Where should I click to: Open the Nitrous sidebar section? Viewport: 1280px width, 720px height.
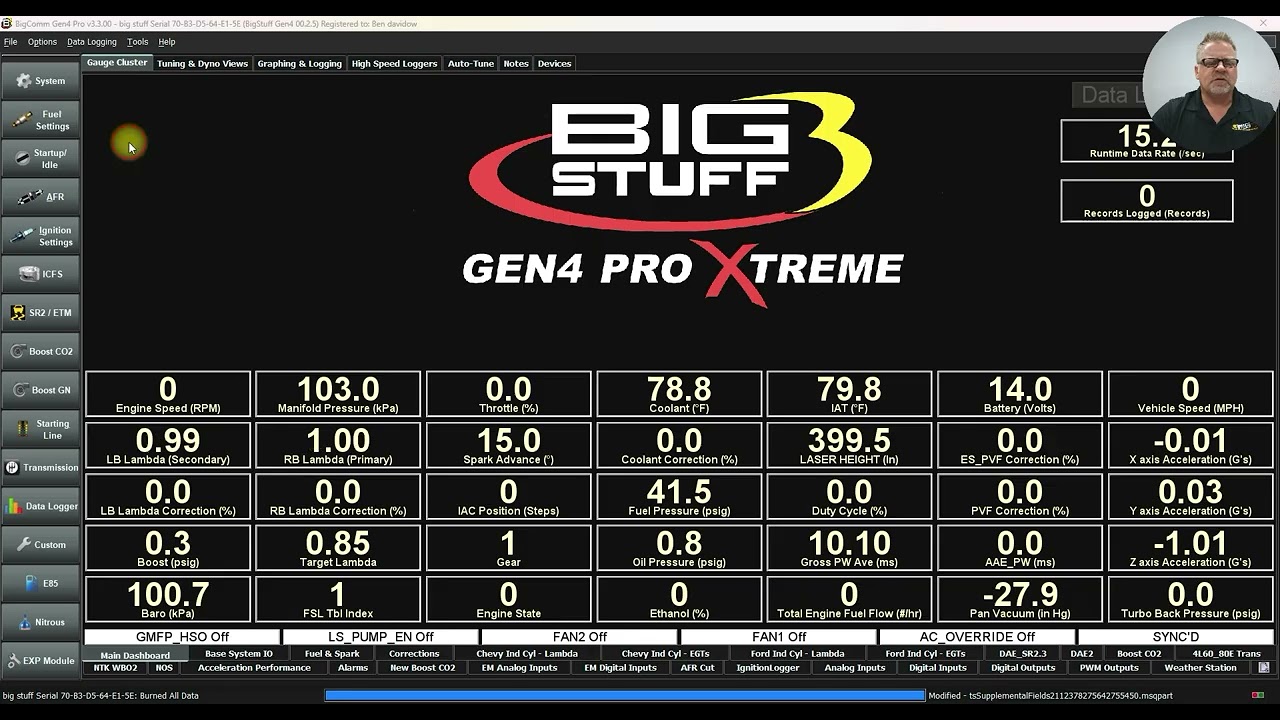[x=41, y=622]
